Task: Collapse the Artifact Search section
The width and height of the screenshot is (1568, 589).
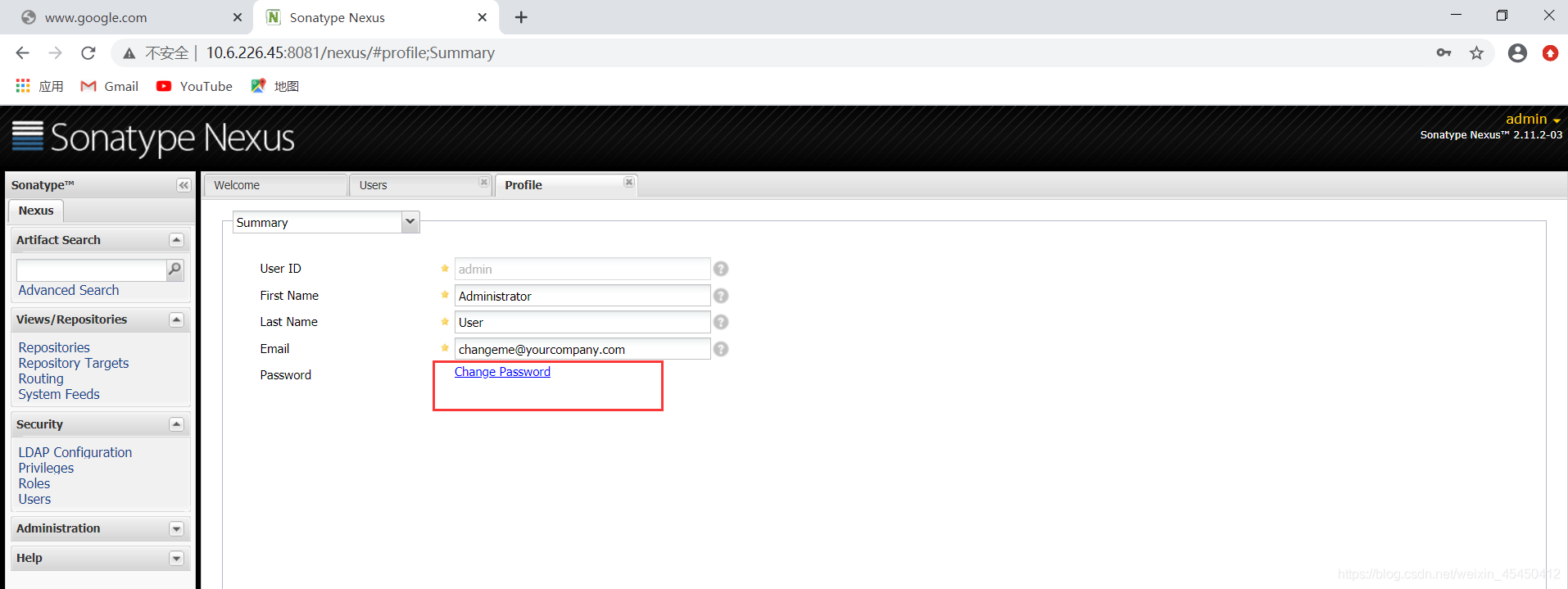Action: click(x=176, y=240)
